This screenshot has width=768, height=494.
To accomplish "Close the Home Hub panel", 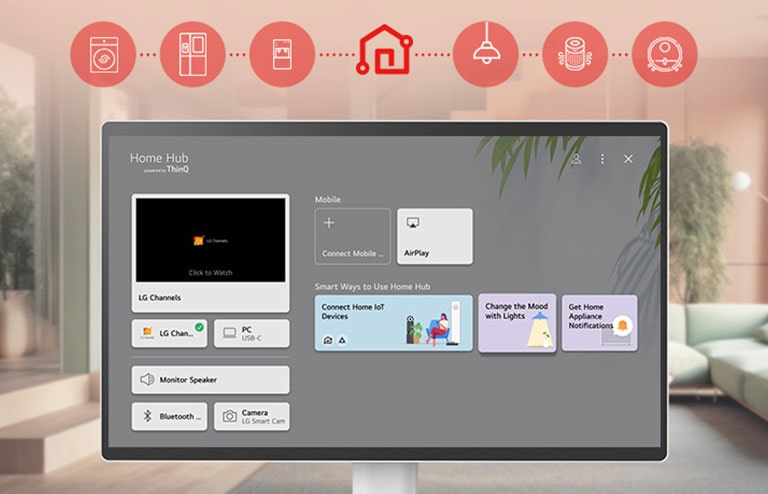I will tap(628, 159).
